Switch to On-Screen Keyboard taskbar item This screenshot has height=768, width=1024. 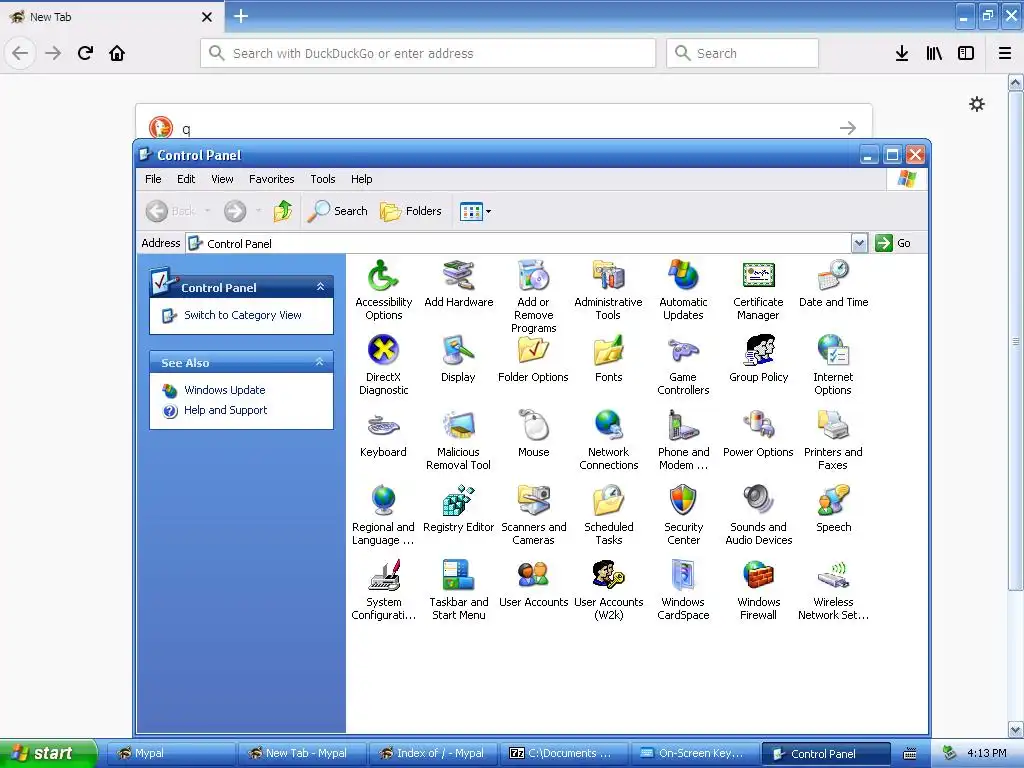(x=694, y=754)
